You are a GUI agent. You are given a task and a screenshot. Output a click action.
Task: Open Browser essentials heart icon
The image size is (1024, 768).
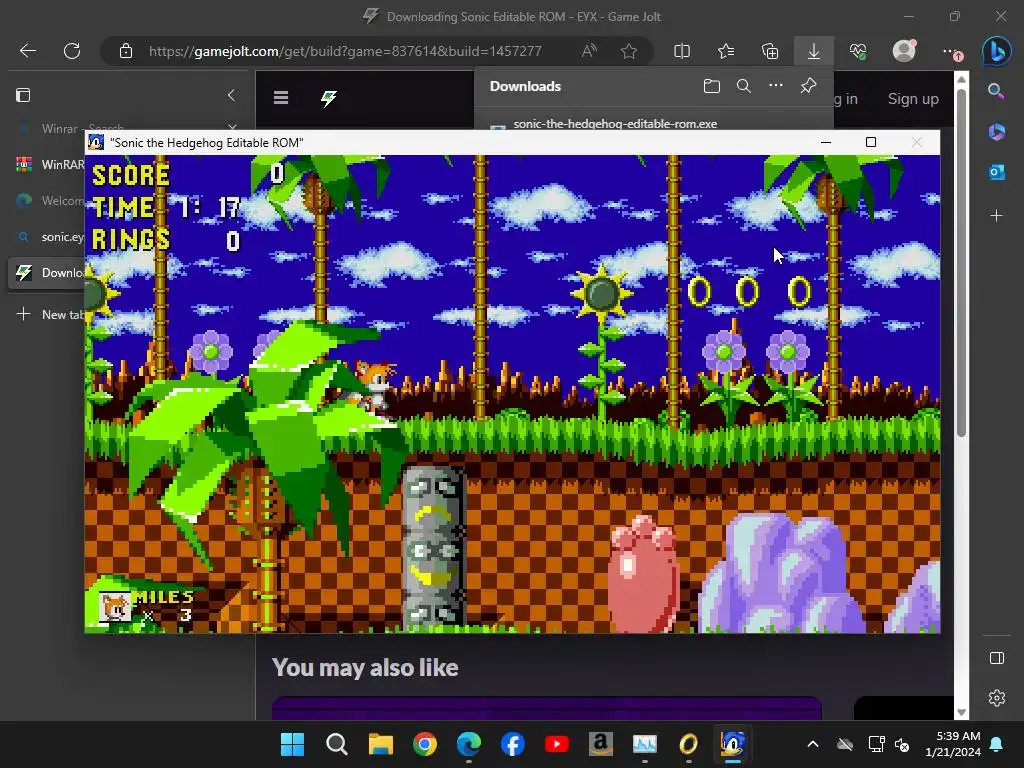click(x=858, y=51)
